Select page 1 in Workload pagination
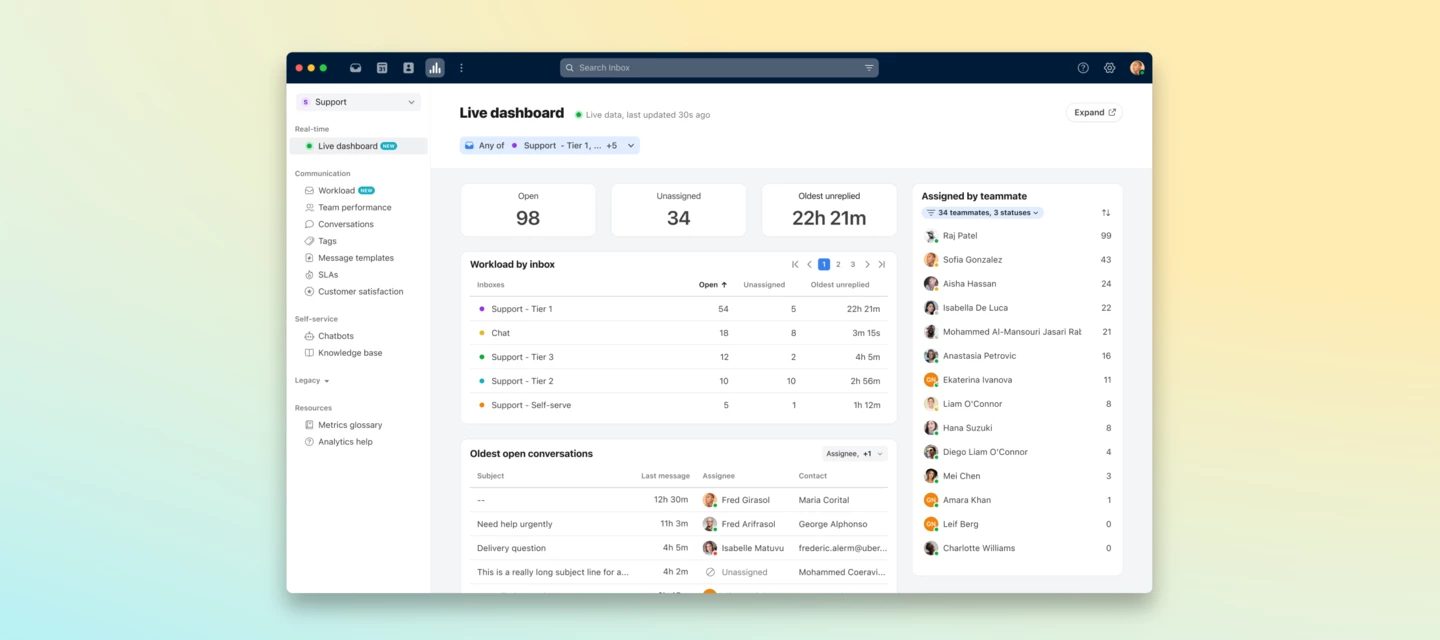This screenshot has width=1440, height=640. [824, 265]
